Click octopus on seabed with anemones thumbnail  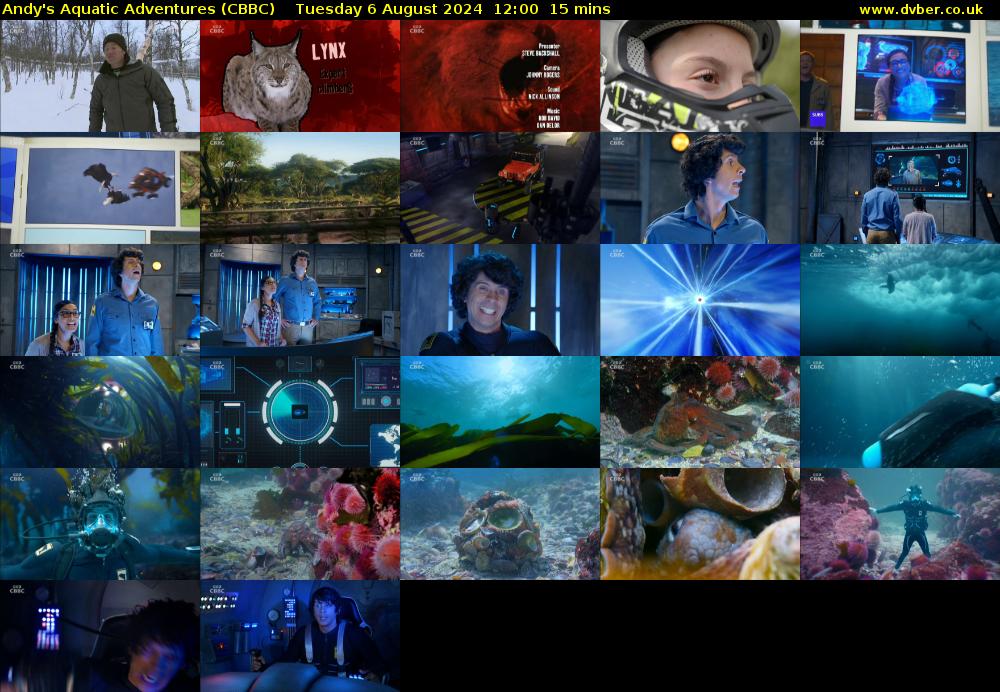coord(700,412)
